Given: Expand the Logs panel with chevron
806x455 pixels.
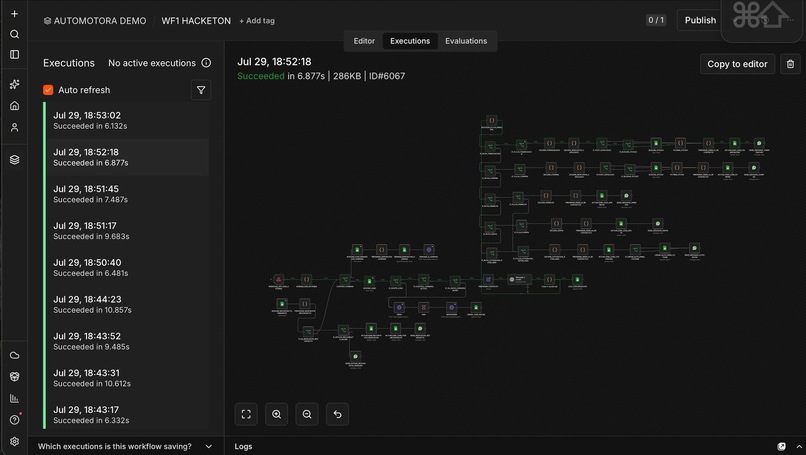Looking at the screenshot, I should click(x=799, y=446).
